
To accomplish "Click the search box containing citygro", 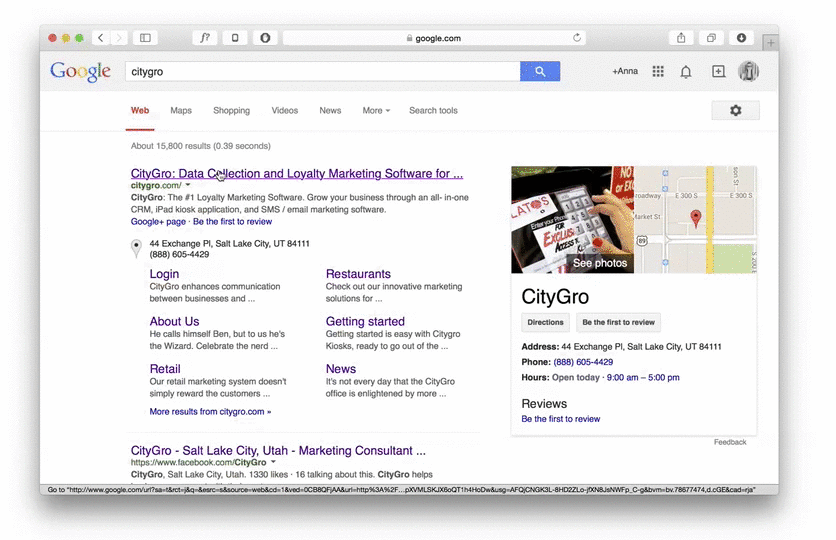I will [323, 71].
